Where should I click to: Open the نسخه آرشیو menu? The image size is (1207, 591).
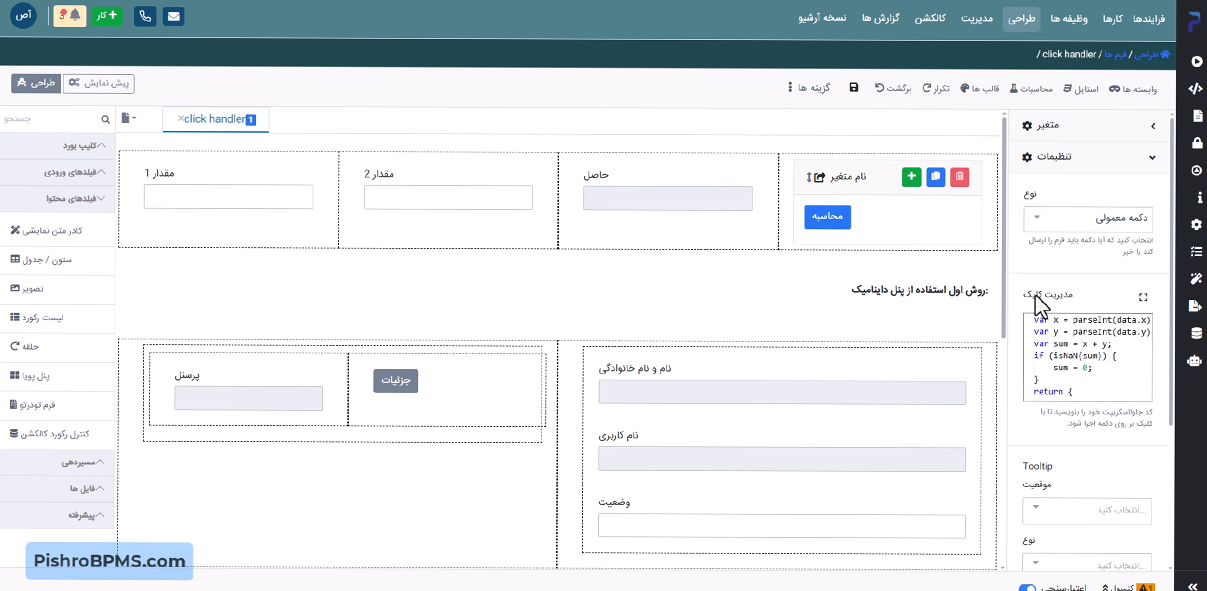click(823, 18)
